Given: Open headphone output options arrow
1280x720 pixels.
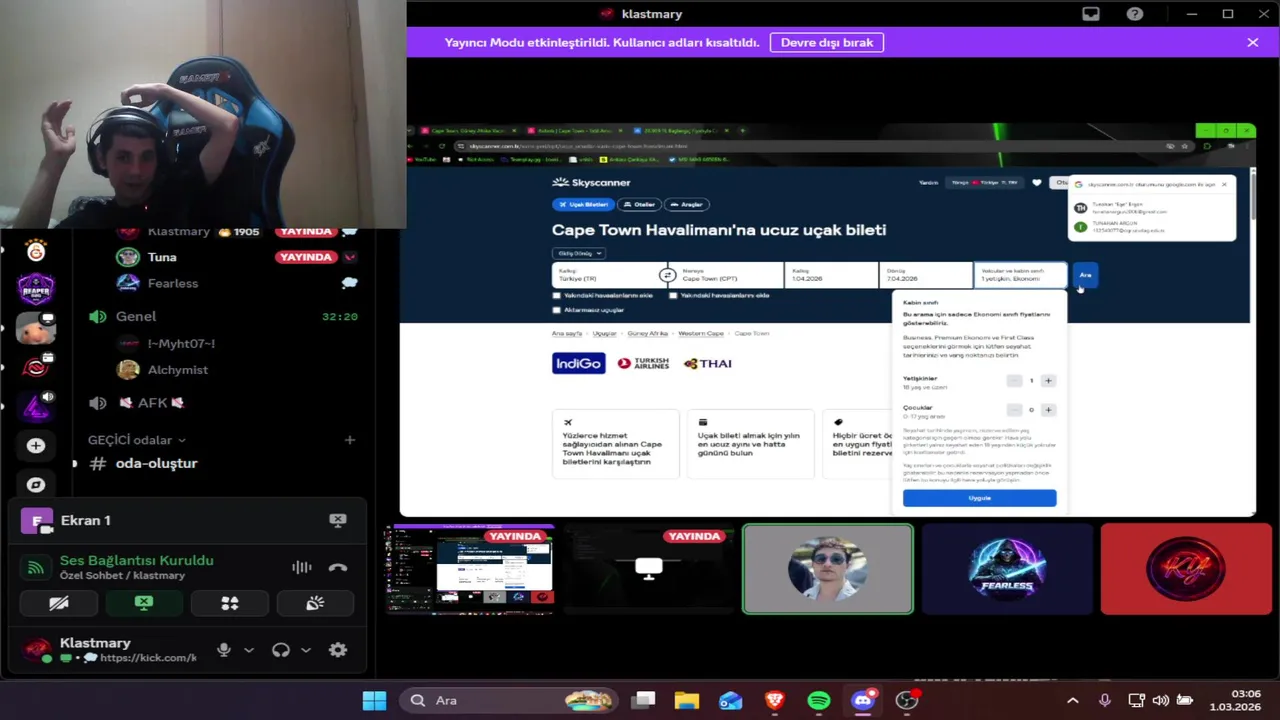Looking at the screenshot, I should point(306,650).
